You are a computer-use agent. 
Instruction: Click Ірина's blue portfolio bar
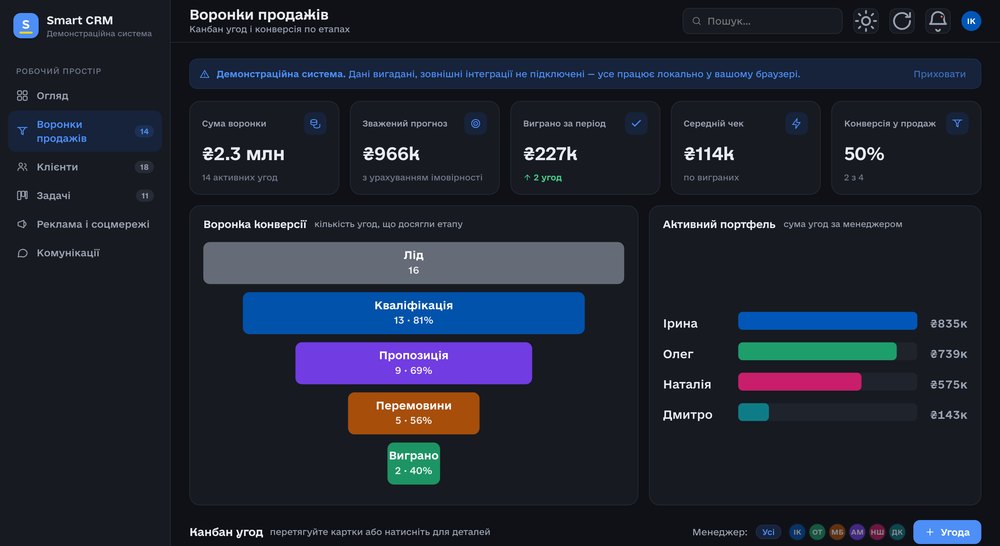tap(827, 321)
